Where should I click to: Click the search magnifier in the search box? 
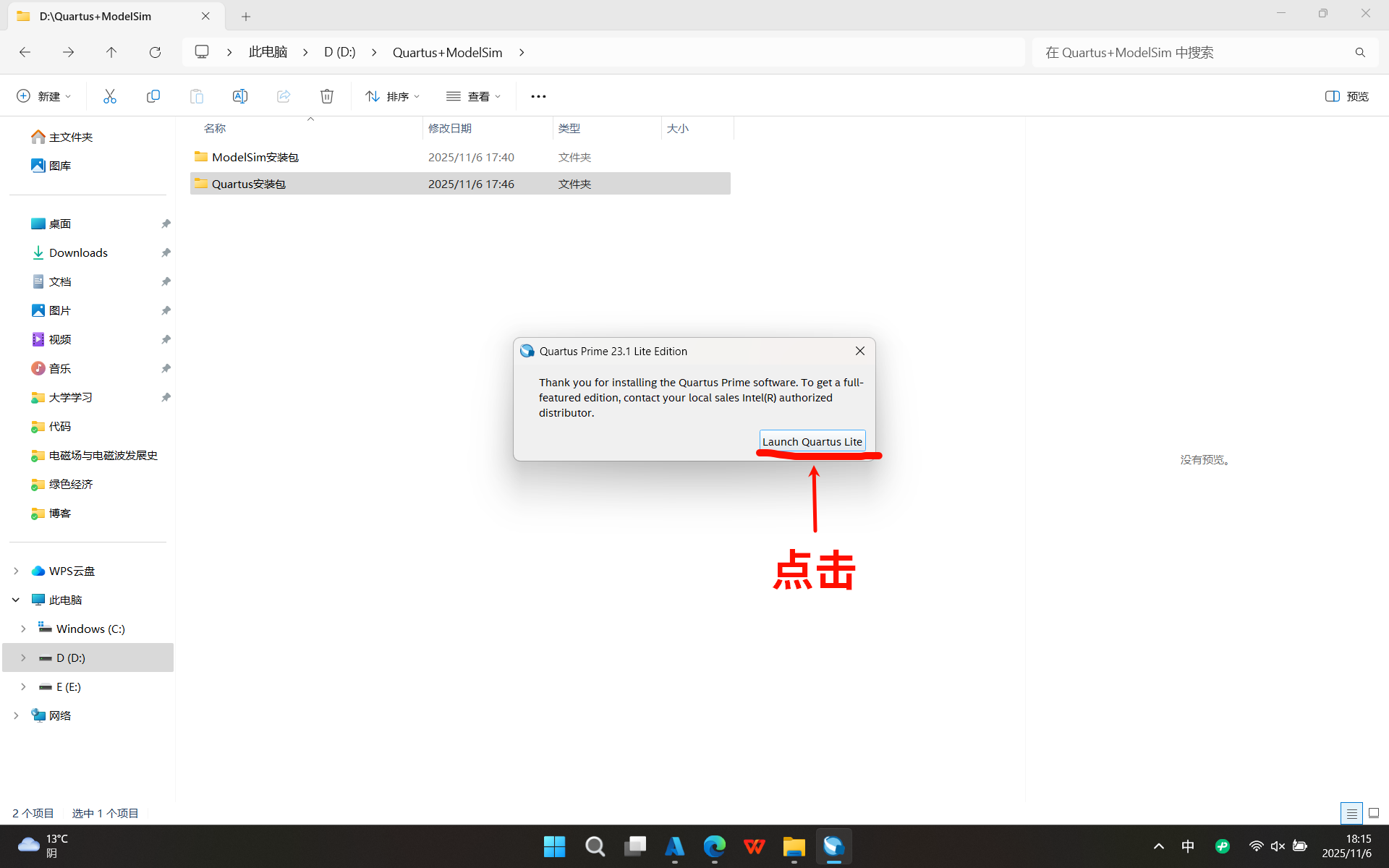(1360, 53)
